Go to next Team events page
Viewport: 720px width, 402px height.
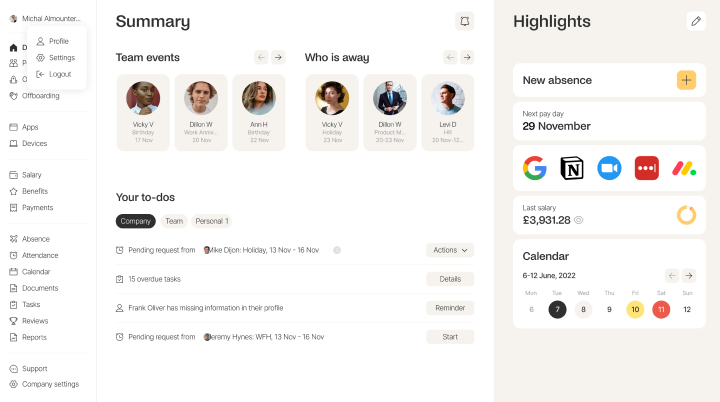[x=278, y=57]
